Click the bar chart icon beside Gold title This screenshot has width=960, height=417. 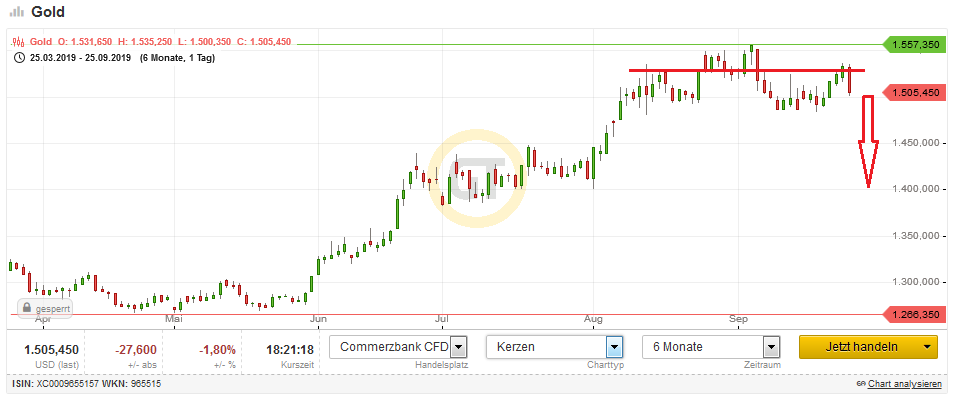click(x=16, y=11)
